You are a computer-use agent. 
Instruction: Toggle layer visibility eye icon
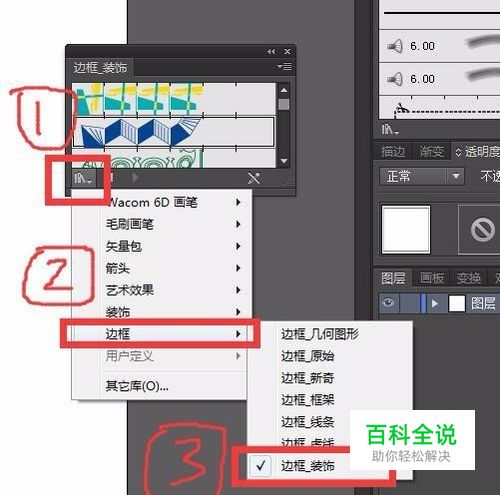[389, 303]
